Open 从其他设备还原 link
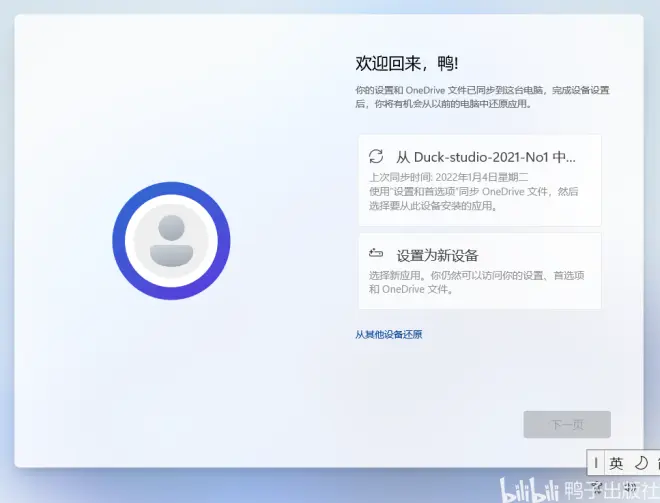Image resolution: width=660 pixels, height=503 pixels. 389,335
